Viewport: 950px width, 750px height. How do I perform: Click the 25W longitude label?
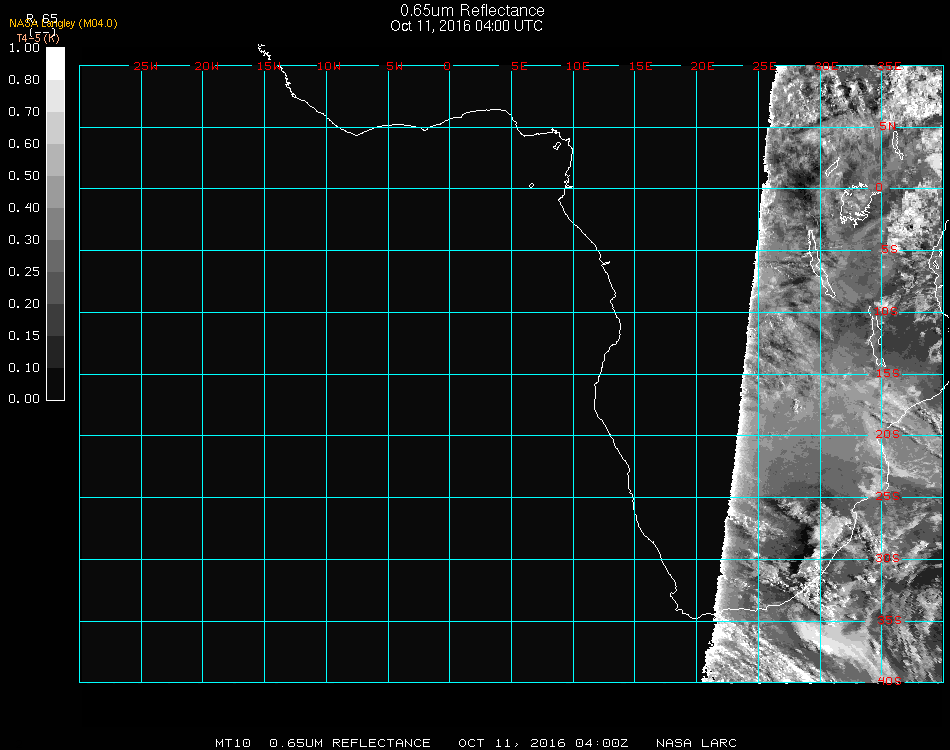pos(146,66)
